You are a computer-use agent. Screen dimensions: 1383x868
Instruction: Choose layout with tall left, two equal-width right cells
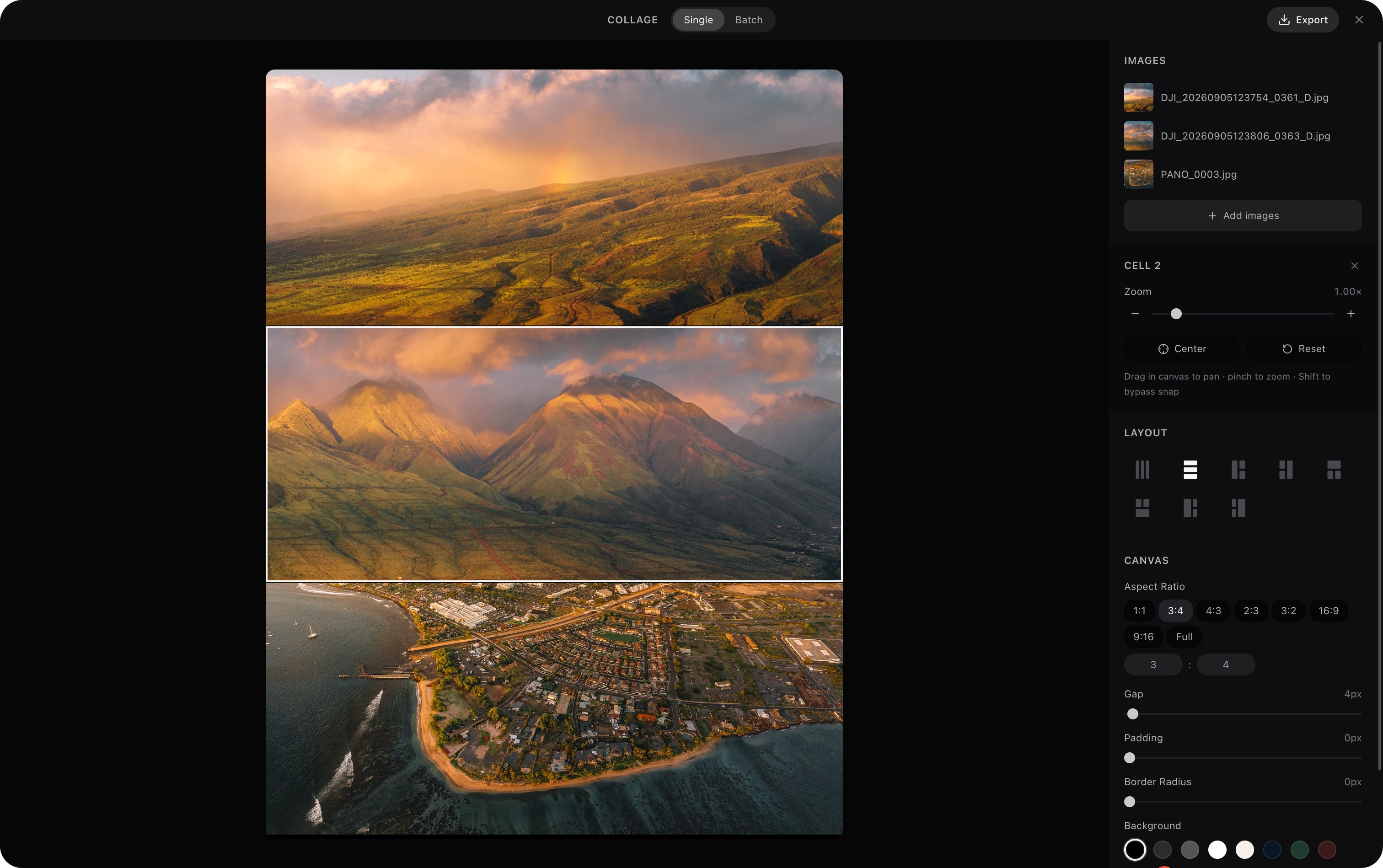pyautogui.click(x=1238, y=470)
